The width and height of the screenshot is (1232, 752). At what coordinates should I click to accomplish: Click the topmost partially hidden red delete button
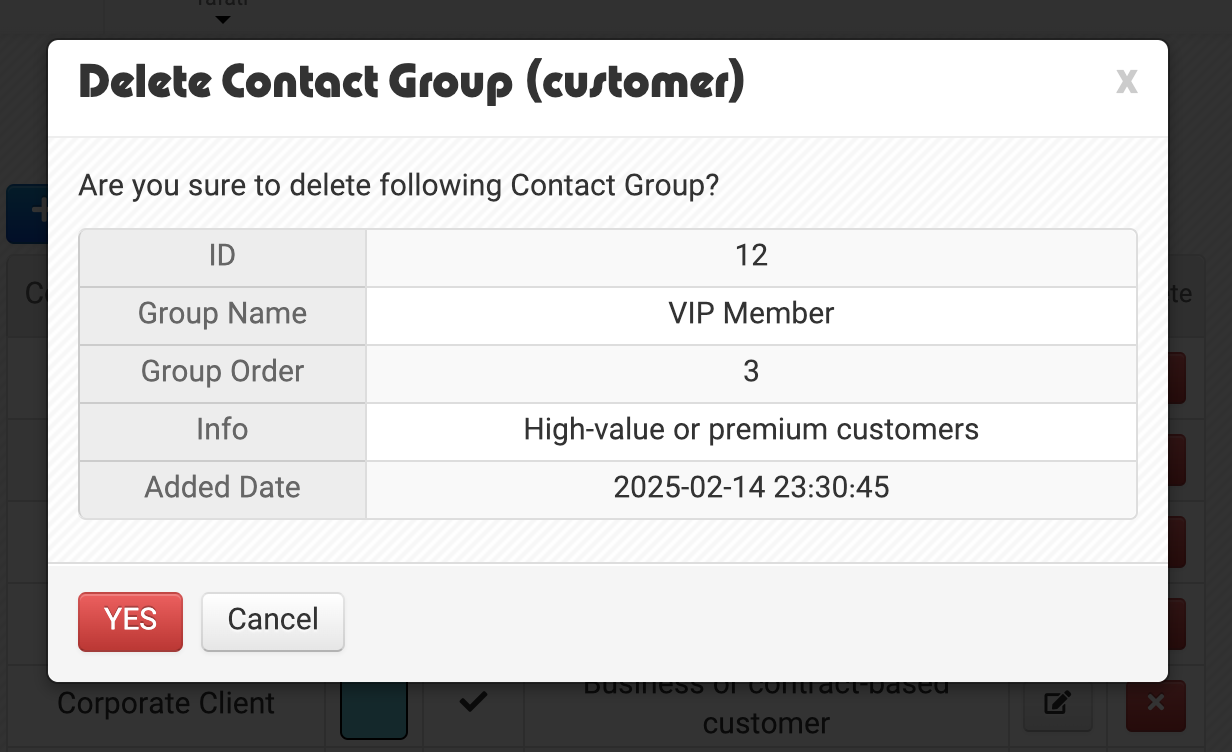[x=1177, y=378]
